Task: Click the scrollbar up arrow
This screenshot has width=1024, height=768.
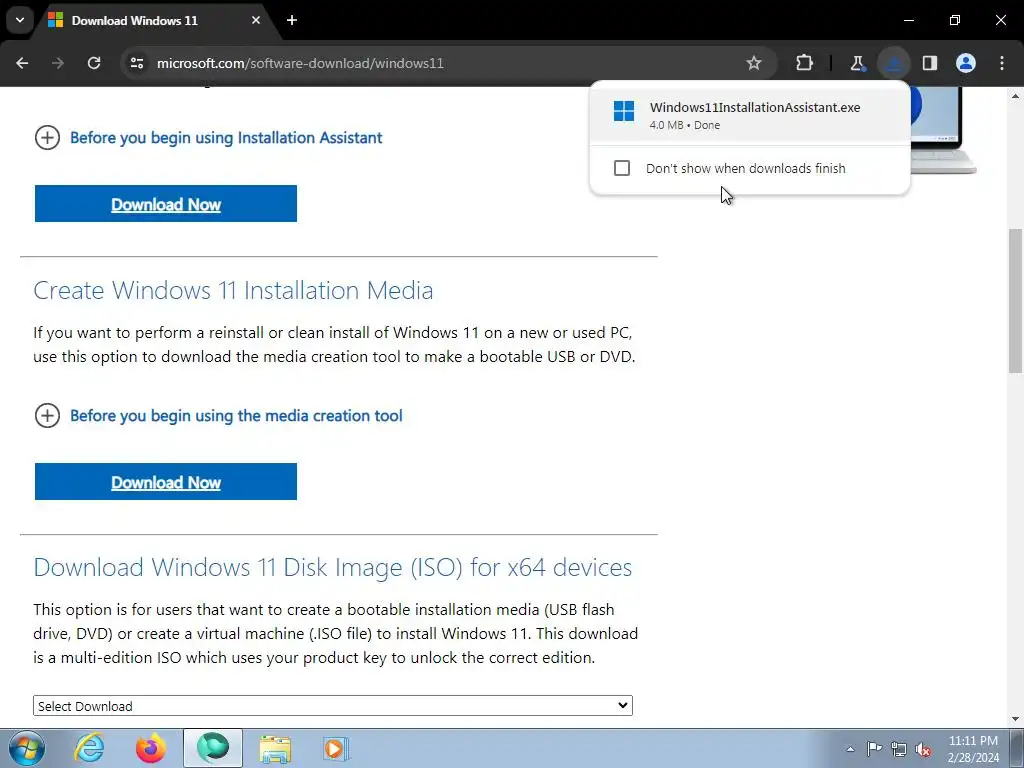Action: (1015, 96)
